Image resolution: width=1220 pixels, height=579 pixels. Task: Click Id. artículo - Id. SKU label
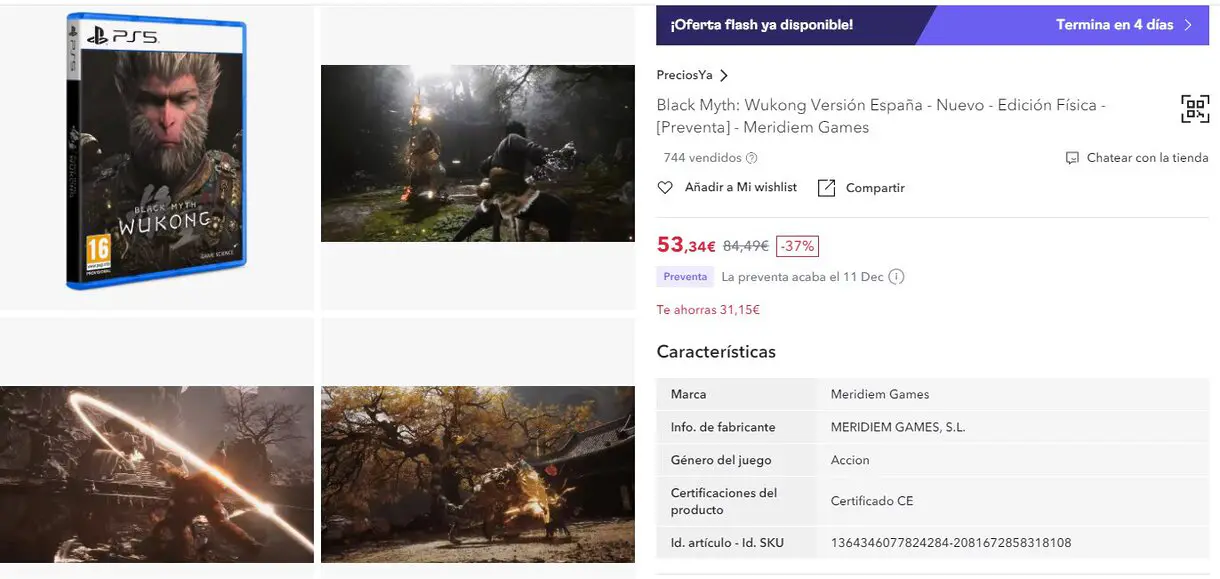click(x=727, y=543)
